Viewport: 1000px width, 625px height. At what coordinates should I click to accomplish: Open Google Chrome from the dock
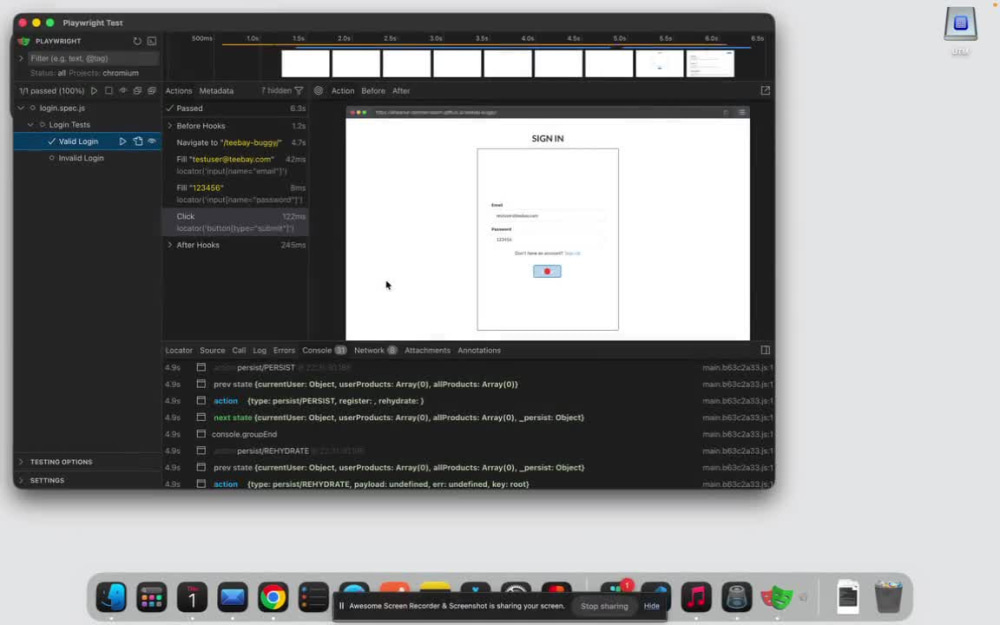[x=273, y=598]
